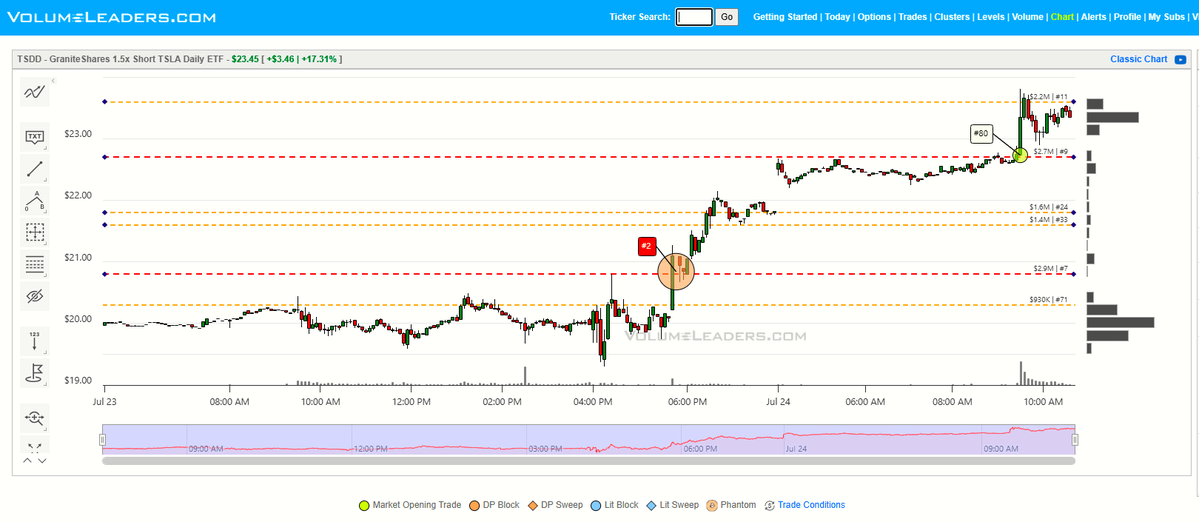1199x522 pixels.
Task: Open the Today menu item
Action: point(837,17)
